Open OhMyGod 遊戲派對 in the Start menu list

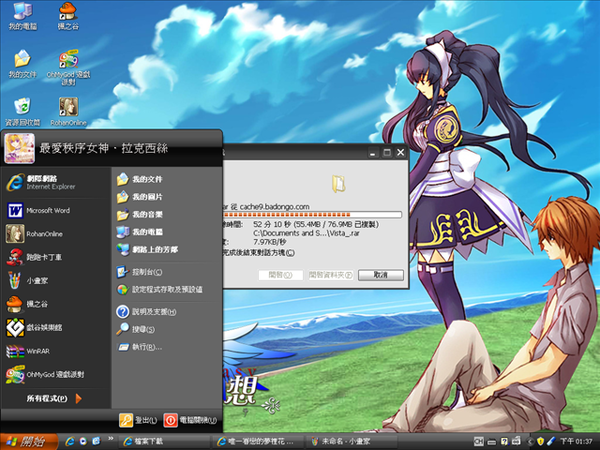(x=45, y=374)
